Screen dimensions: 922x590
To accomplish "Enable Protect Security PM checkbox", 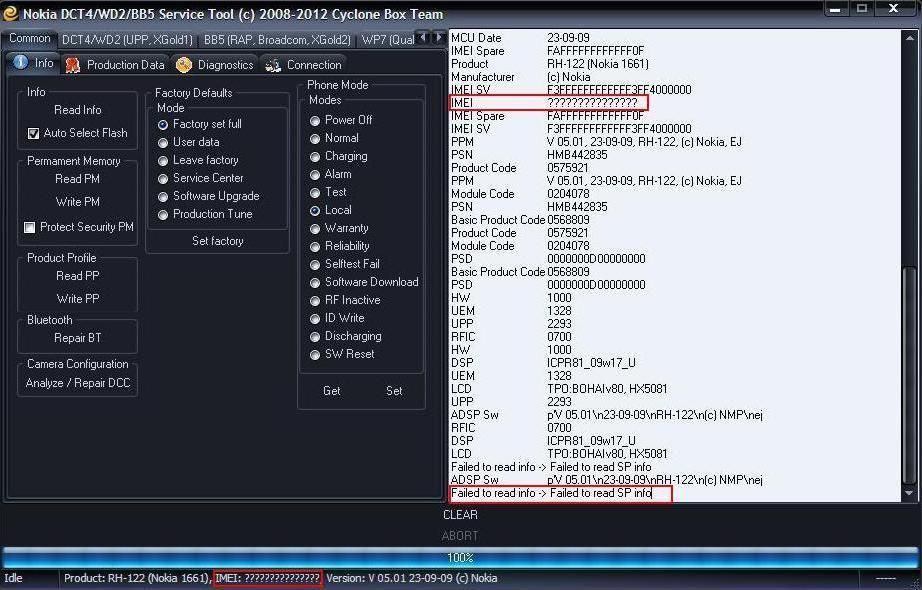I will point(30,227).
